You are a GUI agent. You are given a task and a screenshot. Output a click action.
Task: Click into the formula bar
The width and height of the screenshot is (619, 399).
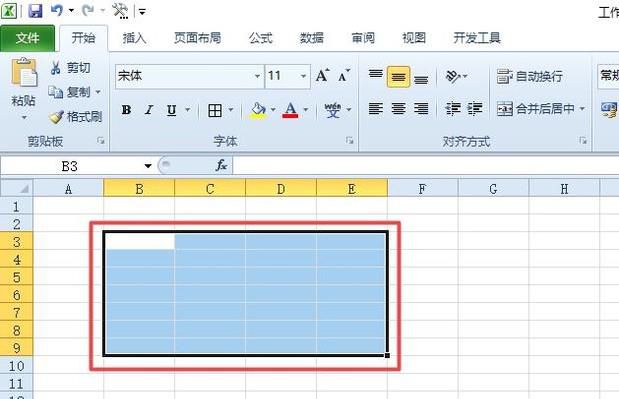[426, 166]
